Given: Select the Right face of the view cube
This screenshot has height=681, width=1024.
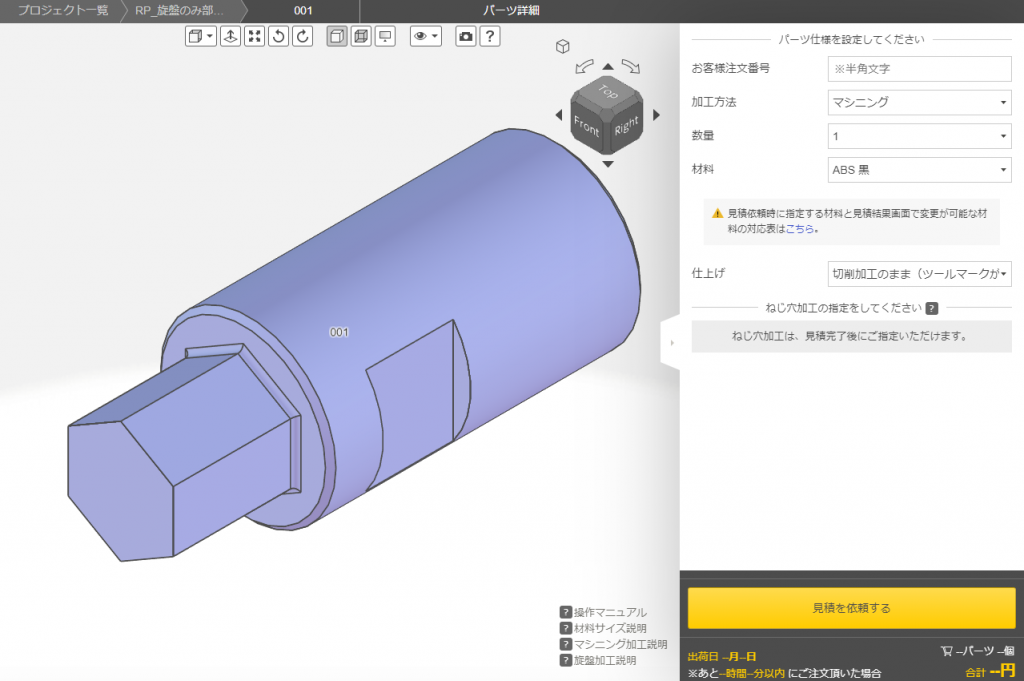Looking at the screenshot, I should point(626,125).
